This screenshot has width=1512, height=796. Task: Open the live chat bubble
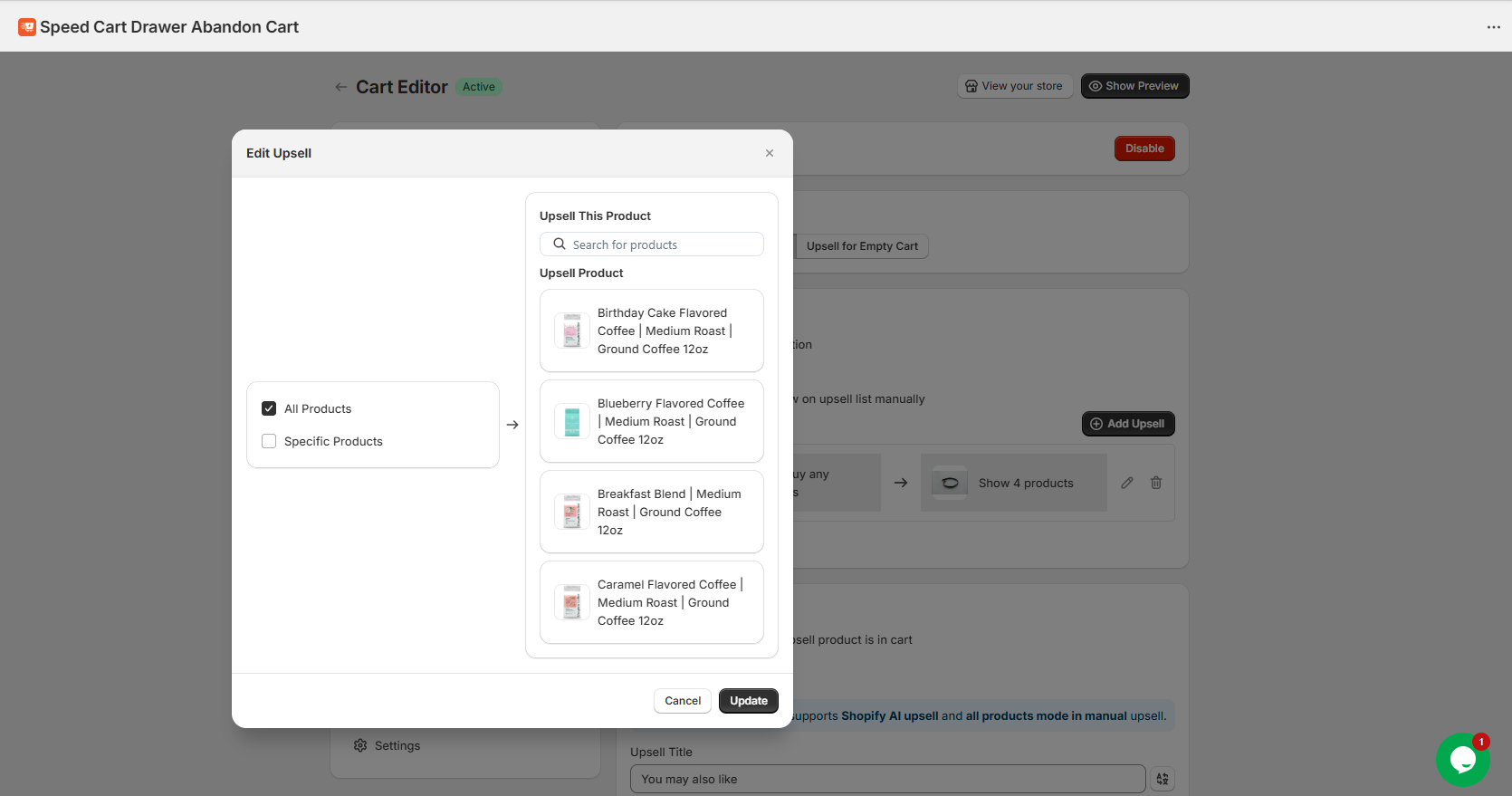1461,759
